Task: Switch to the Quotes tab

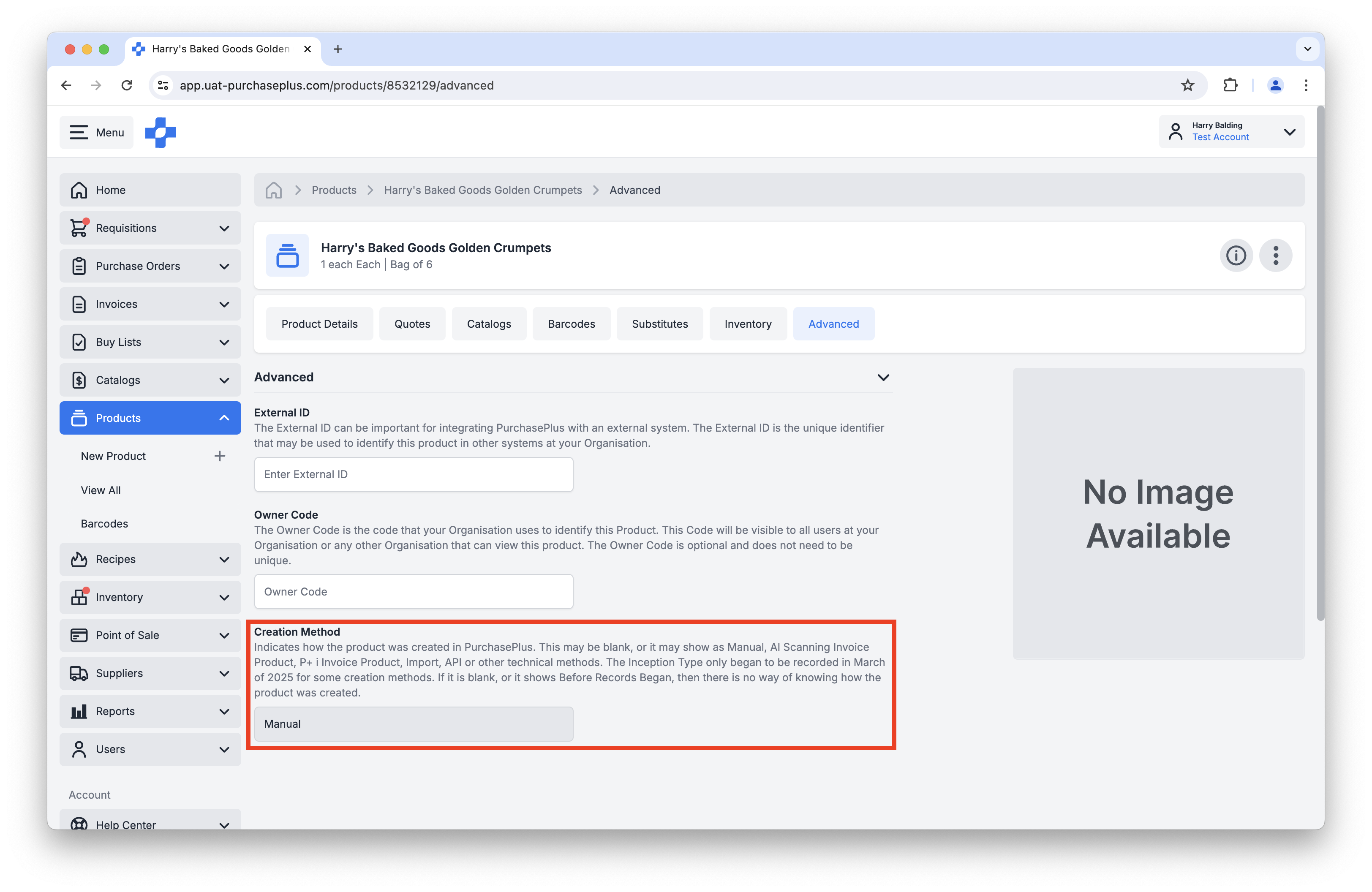Action: [412, 324]
